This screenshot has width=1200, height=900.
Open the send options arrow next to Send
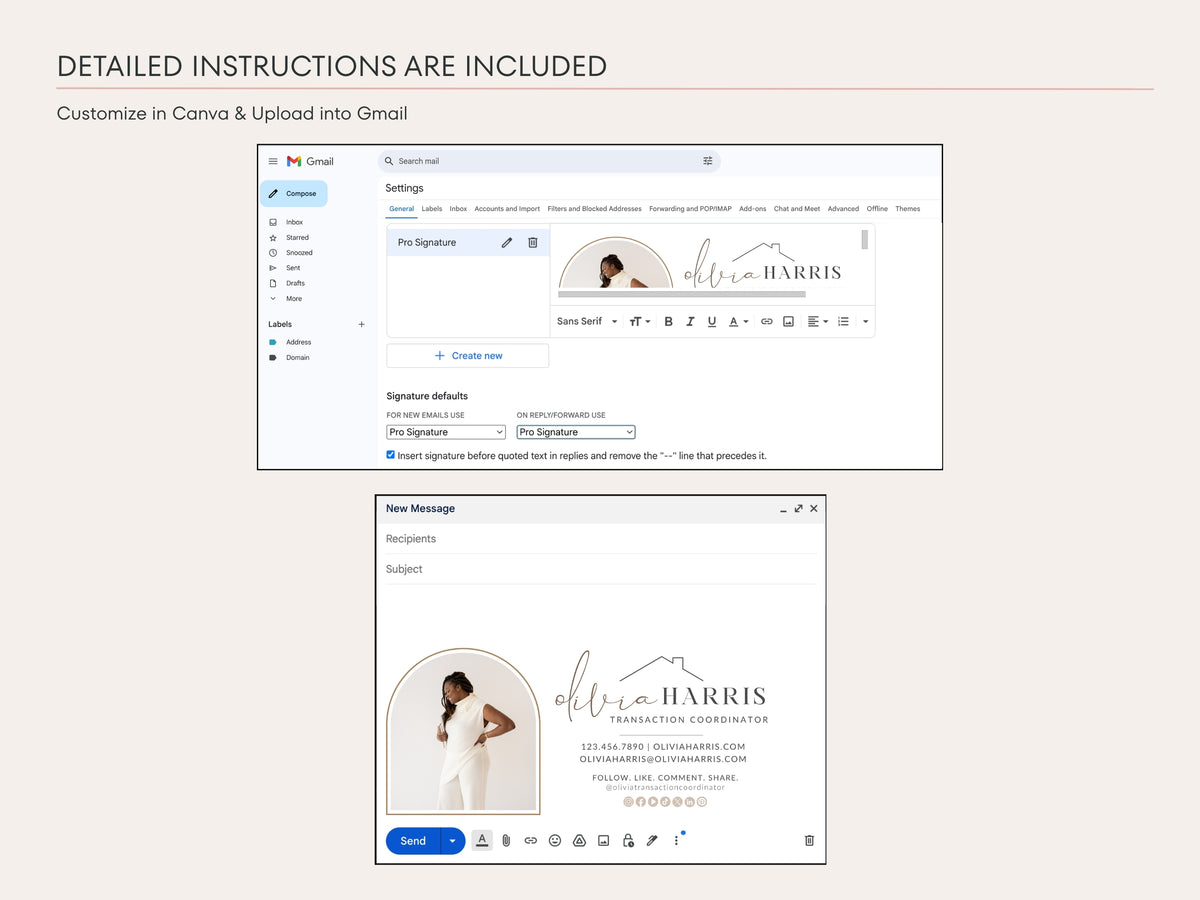(x=453, y=841)
